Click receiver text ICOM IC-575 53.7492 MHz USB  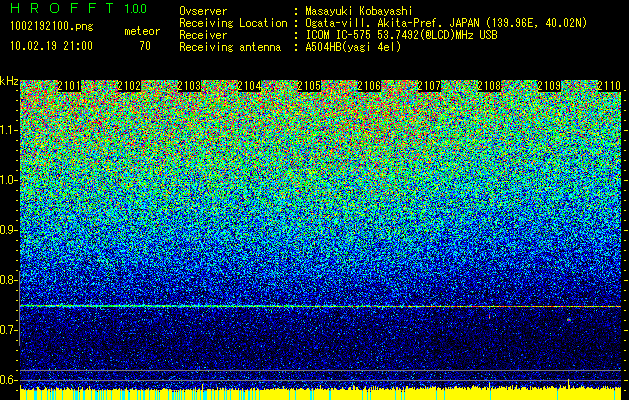pos(401,35)
